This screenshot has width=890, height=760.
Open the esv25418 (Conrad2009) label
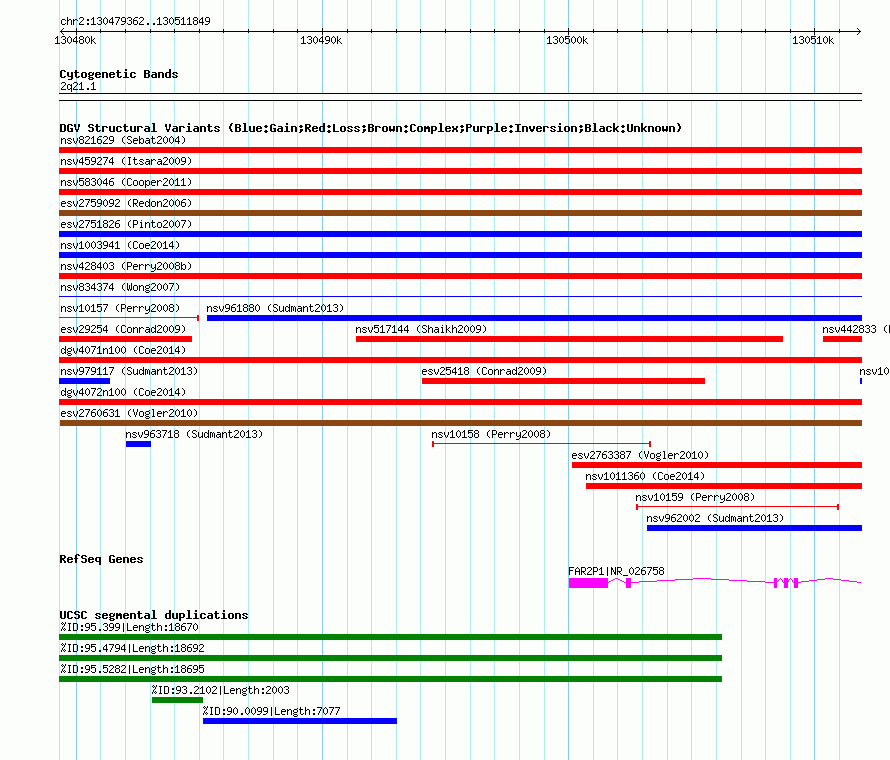[484, 371]
